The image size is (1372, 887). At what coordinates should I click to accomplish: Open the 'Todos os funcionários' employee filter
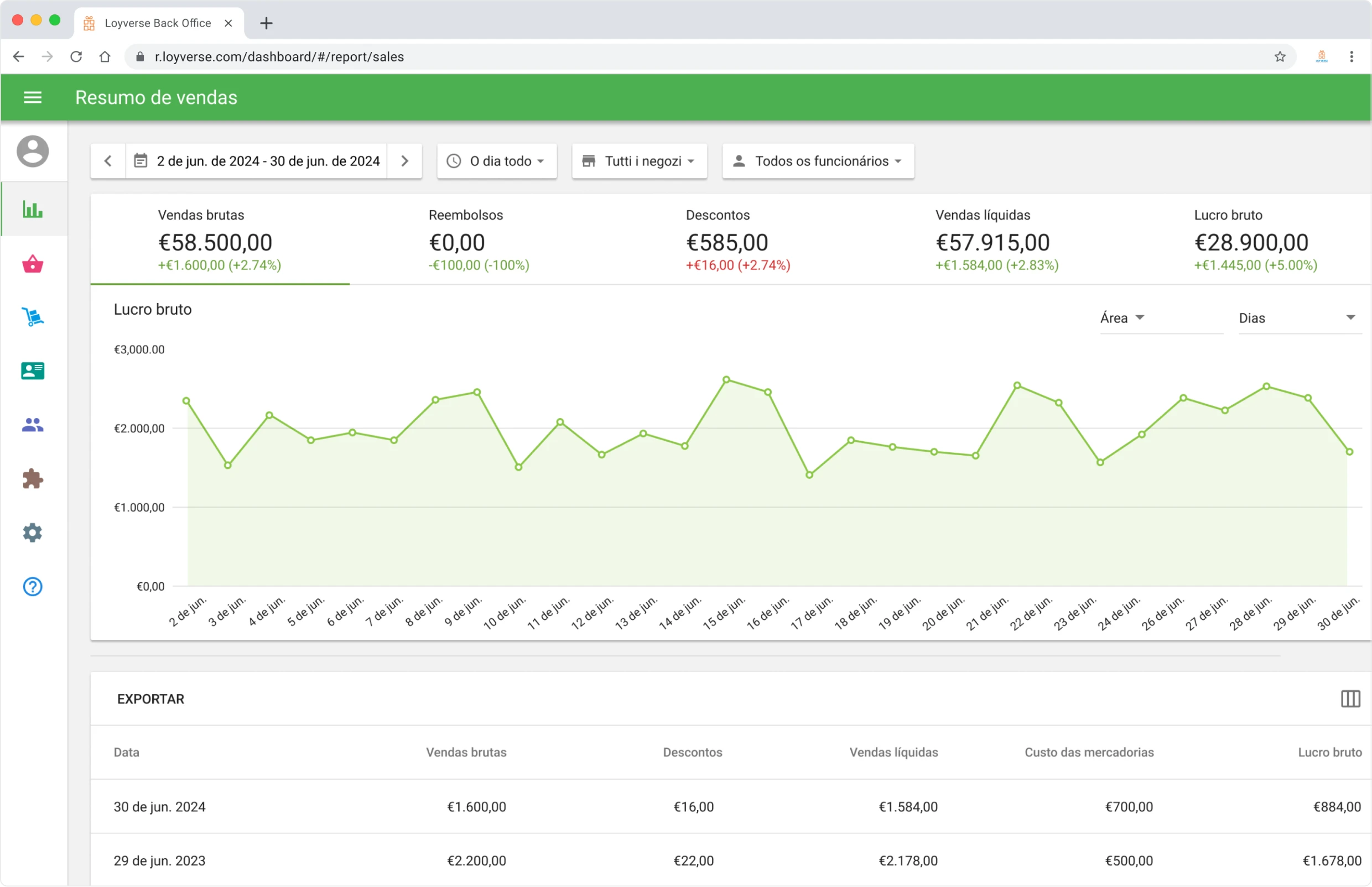point(817,161)
